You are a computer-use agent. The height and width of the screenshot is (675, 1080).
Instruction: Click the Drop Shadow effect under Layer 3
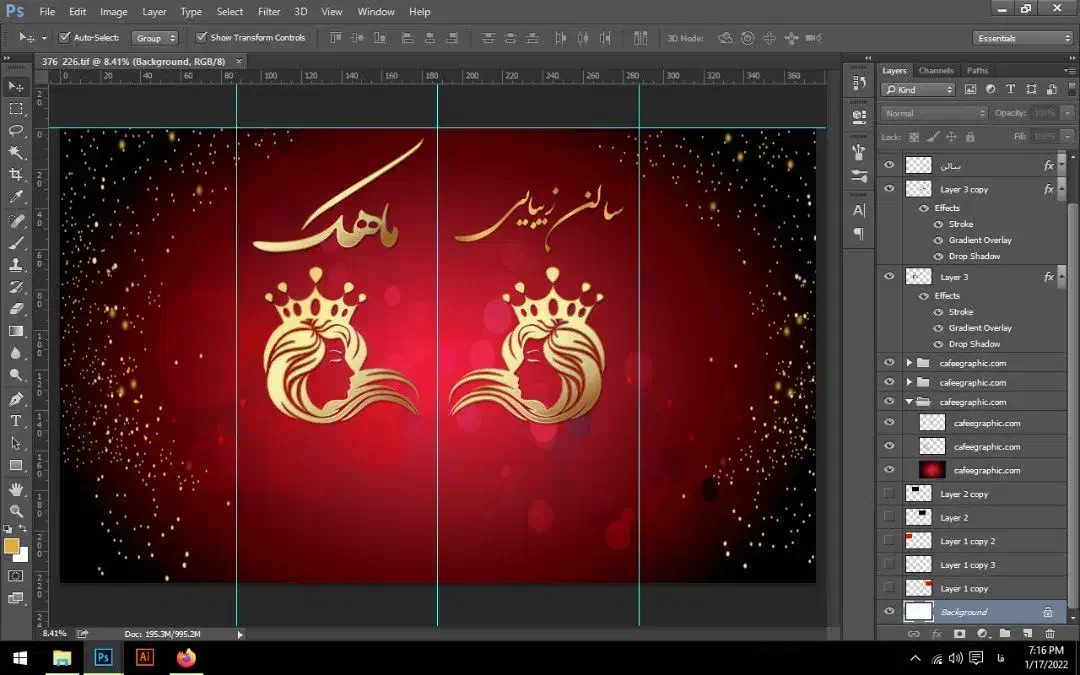[x=974, y=344]
